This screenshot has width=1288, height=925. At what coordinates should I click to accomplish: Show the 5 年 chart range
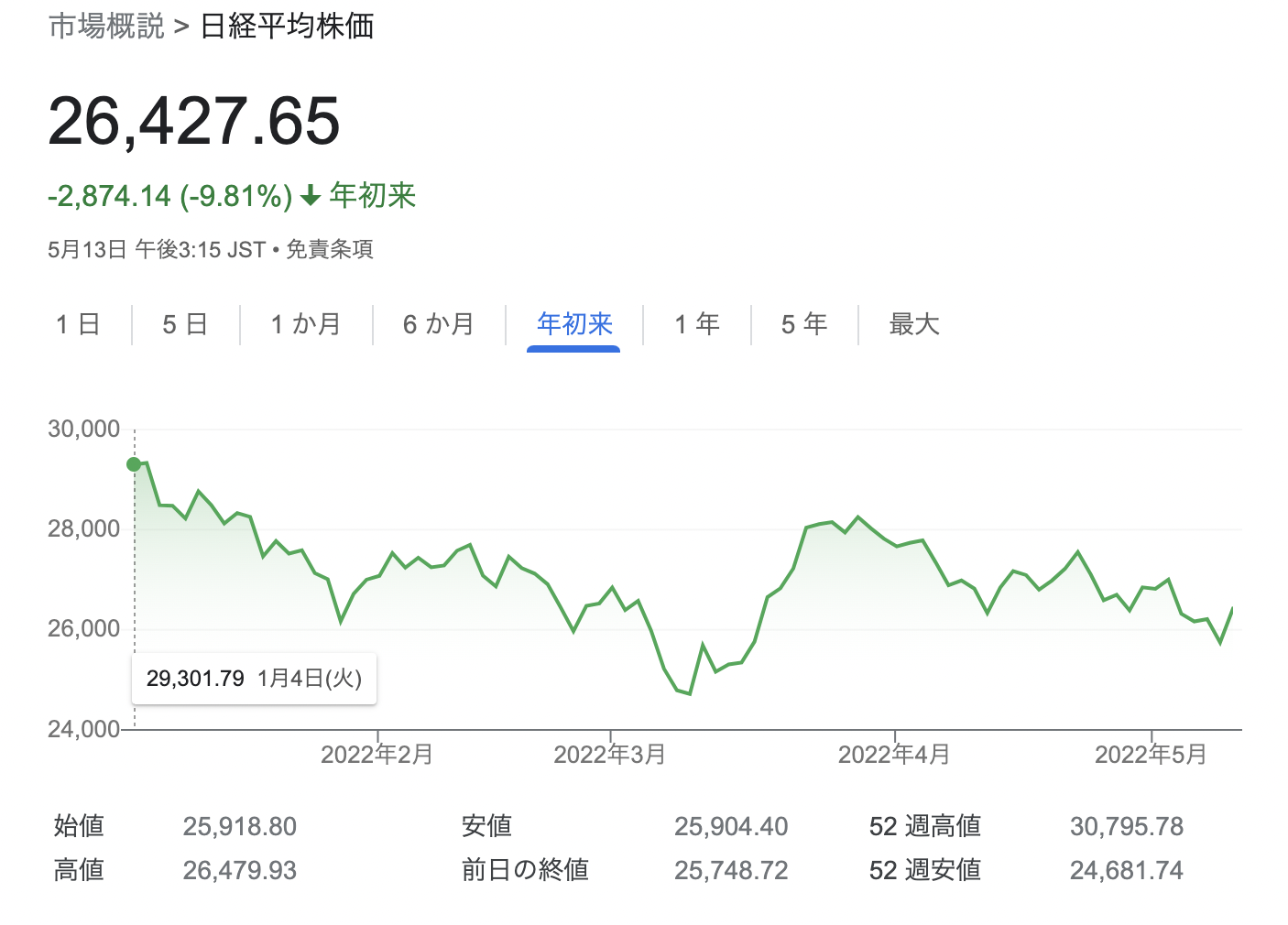804,324
